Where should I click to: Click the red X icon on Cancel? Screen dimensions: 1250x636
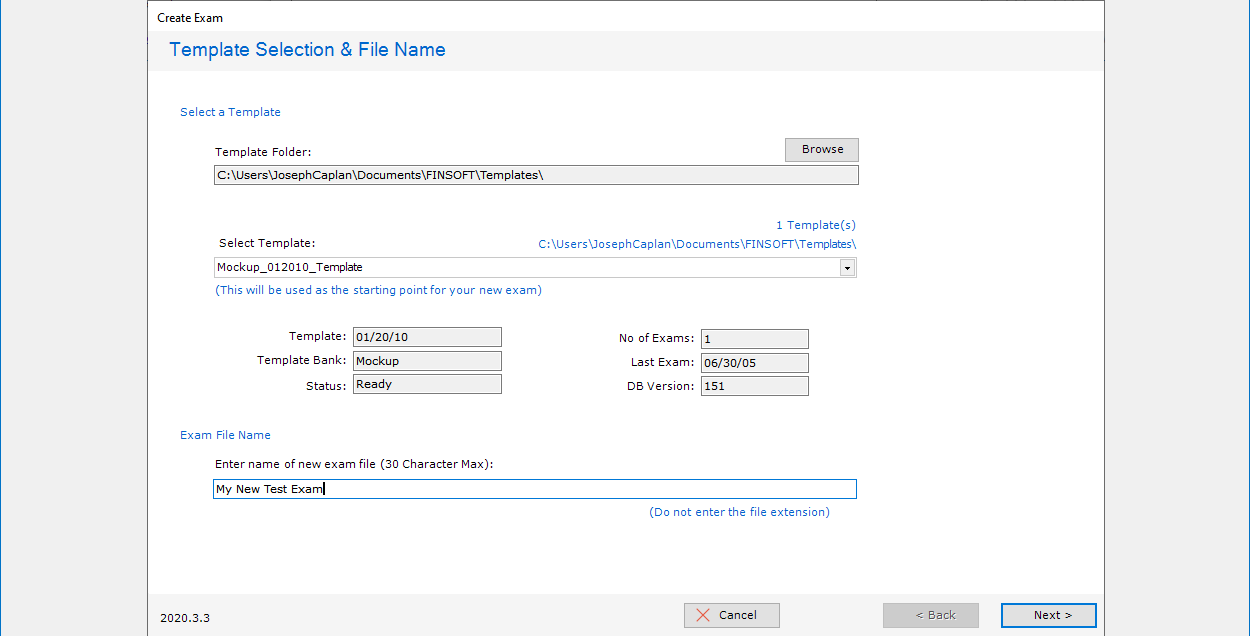coord(703,615)
